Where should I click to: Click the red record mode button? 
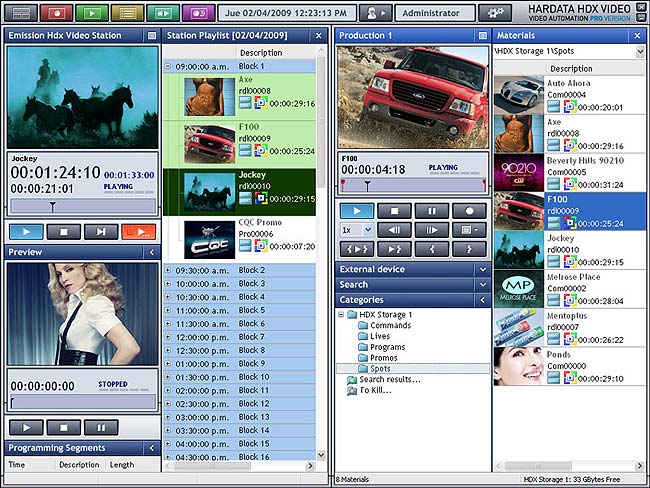click(x=57, y=13)
